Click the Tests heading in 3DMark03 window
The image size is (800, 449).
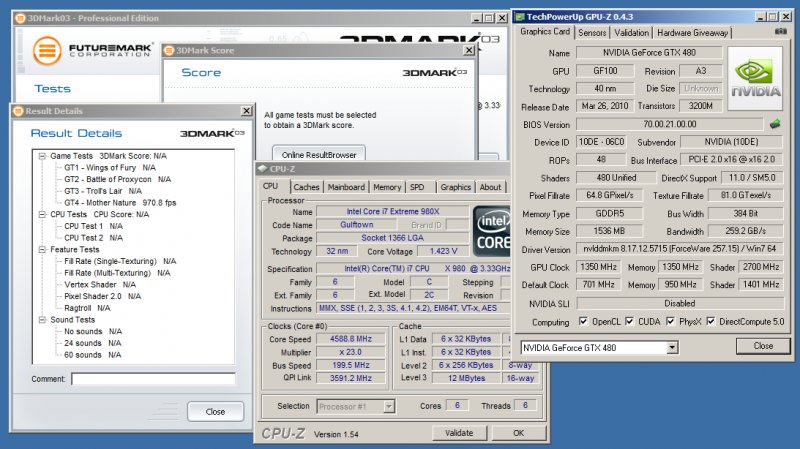click(52, 89)
